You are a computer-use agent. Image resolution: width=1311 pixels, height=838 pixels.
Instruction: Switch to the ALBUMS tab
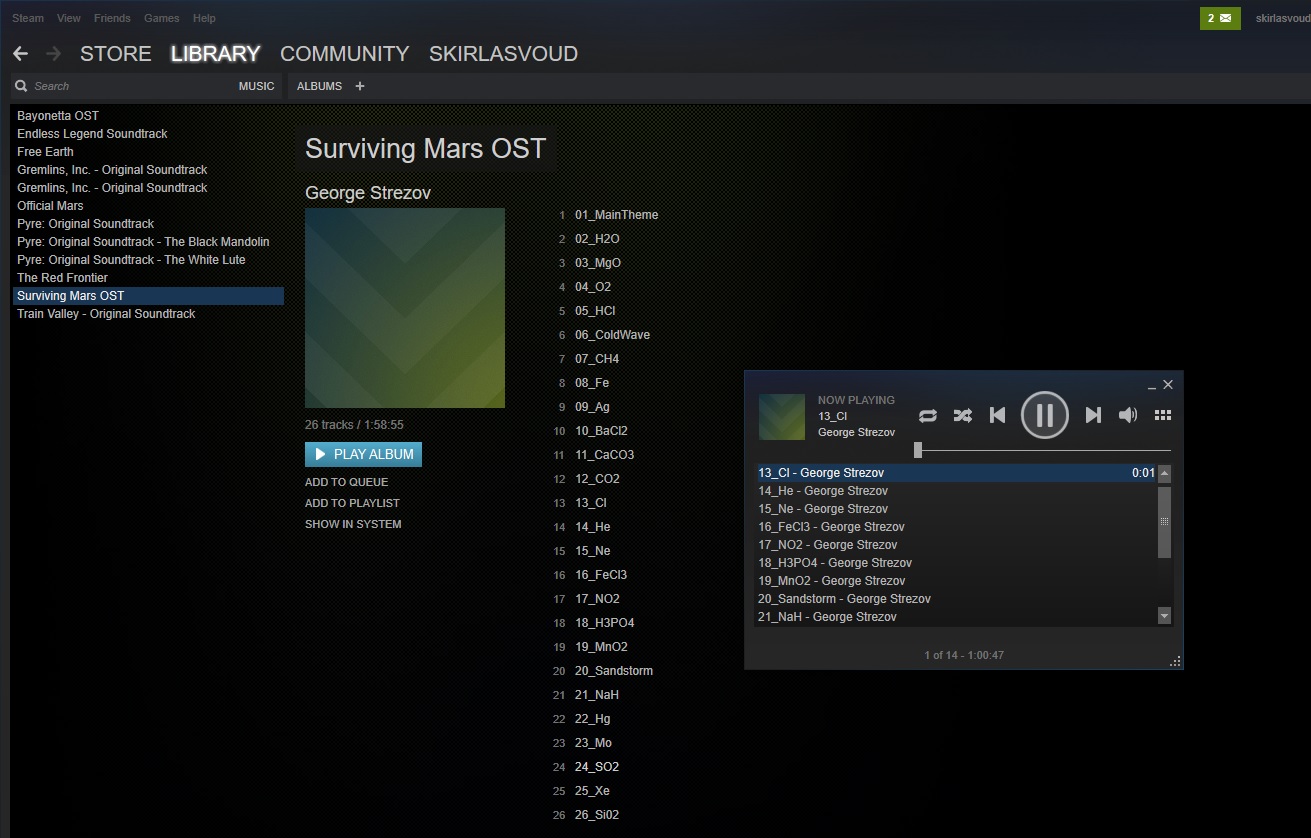(319, 87)
